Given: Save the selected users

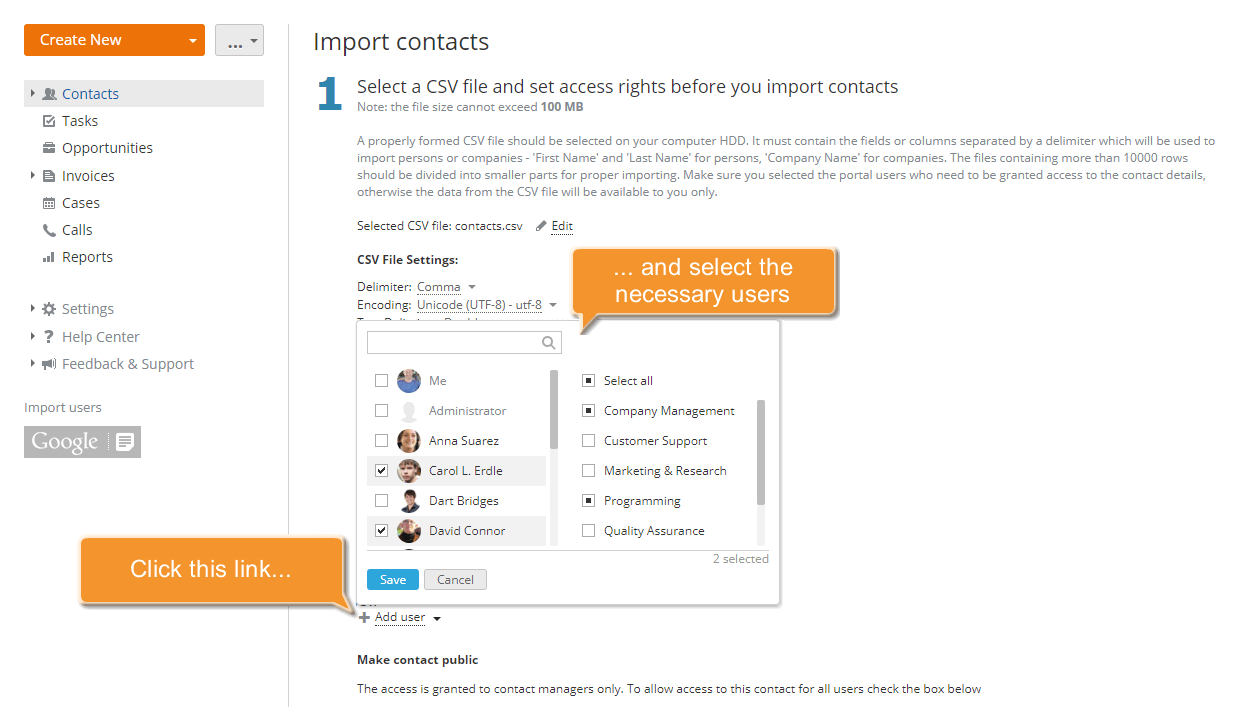Looking at the screenshot, I should pyautogui.click(x=392, y=579).
